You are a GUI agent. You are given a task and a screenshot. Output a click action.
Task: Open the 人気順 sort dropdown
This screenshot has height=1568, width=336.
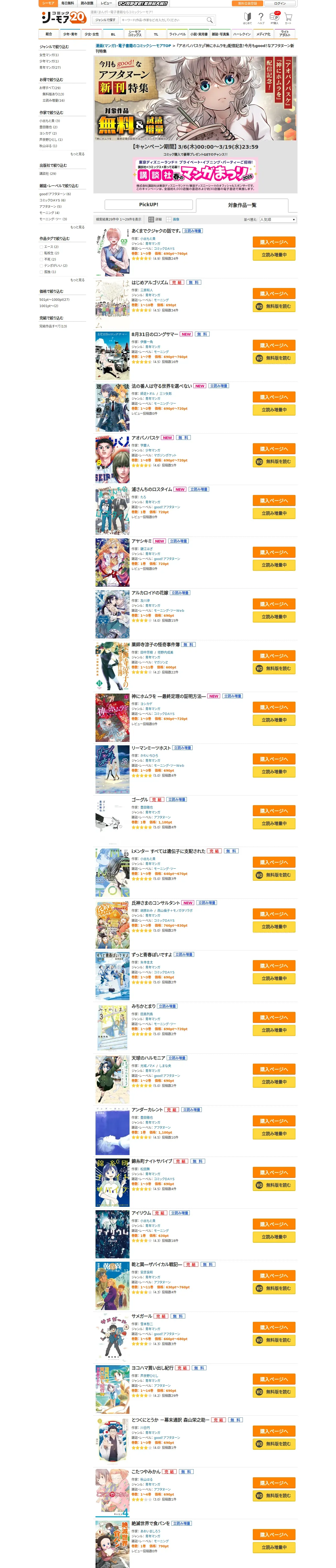pyautogui.click(x=277, y=219)
